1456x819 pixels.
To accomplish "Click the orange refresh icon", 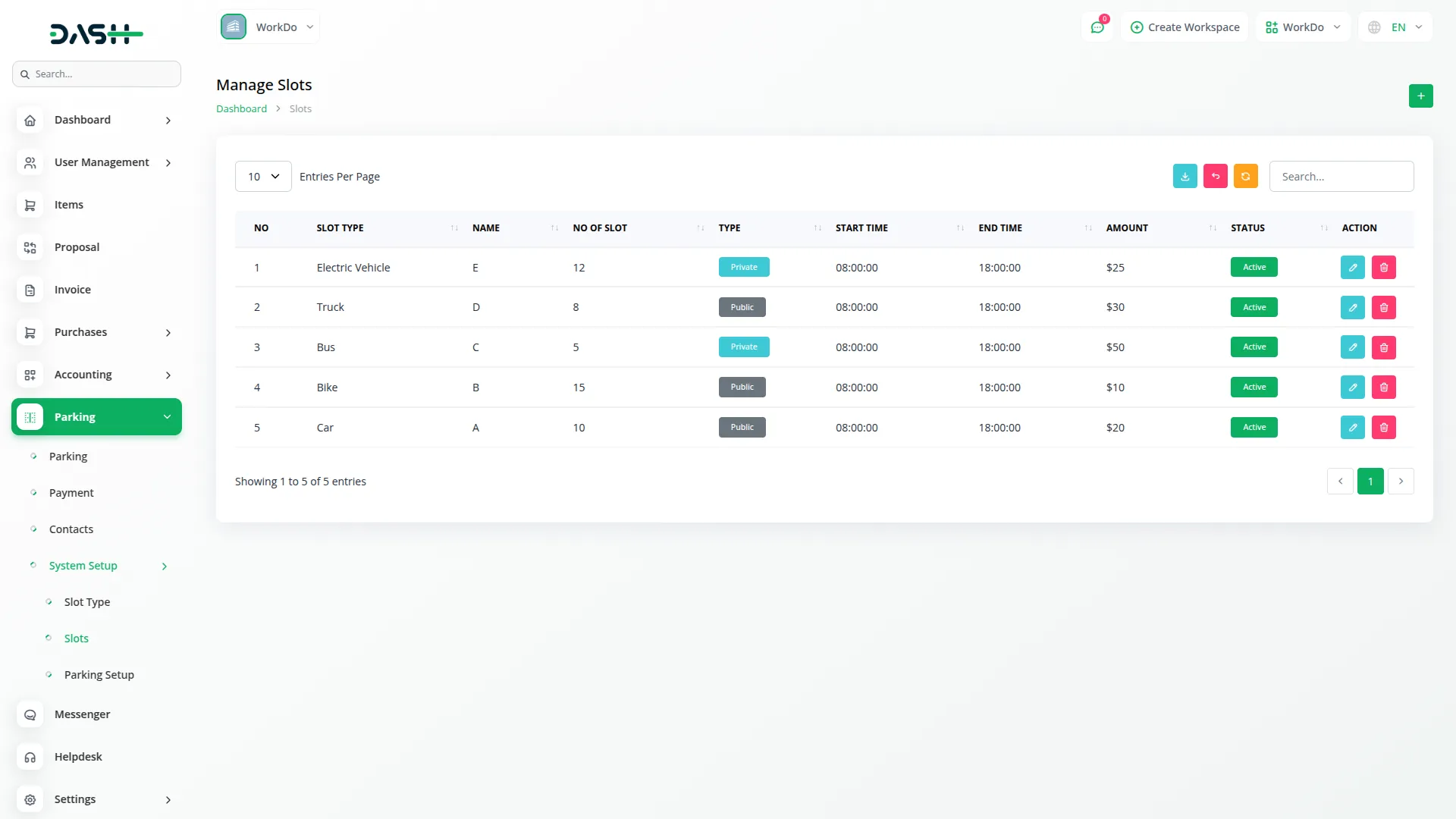I will point(1245,176).
